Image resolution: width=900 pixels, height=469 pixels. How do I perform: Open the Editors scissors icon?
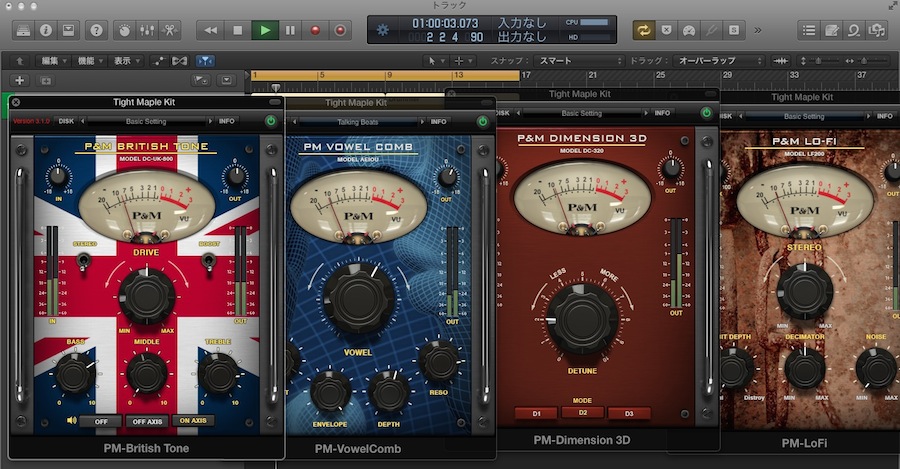[x=170, y=30]
